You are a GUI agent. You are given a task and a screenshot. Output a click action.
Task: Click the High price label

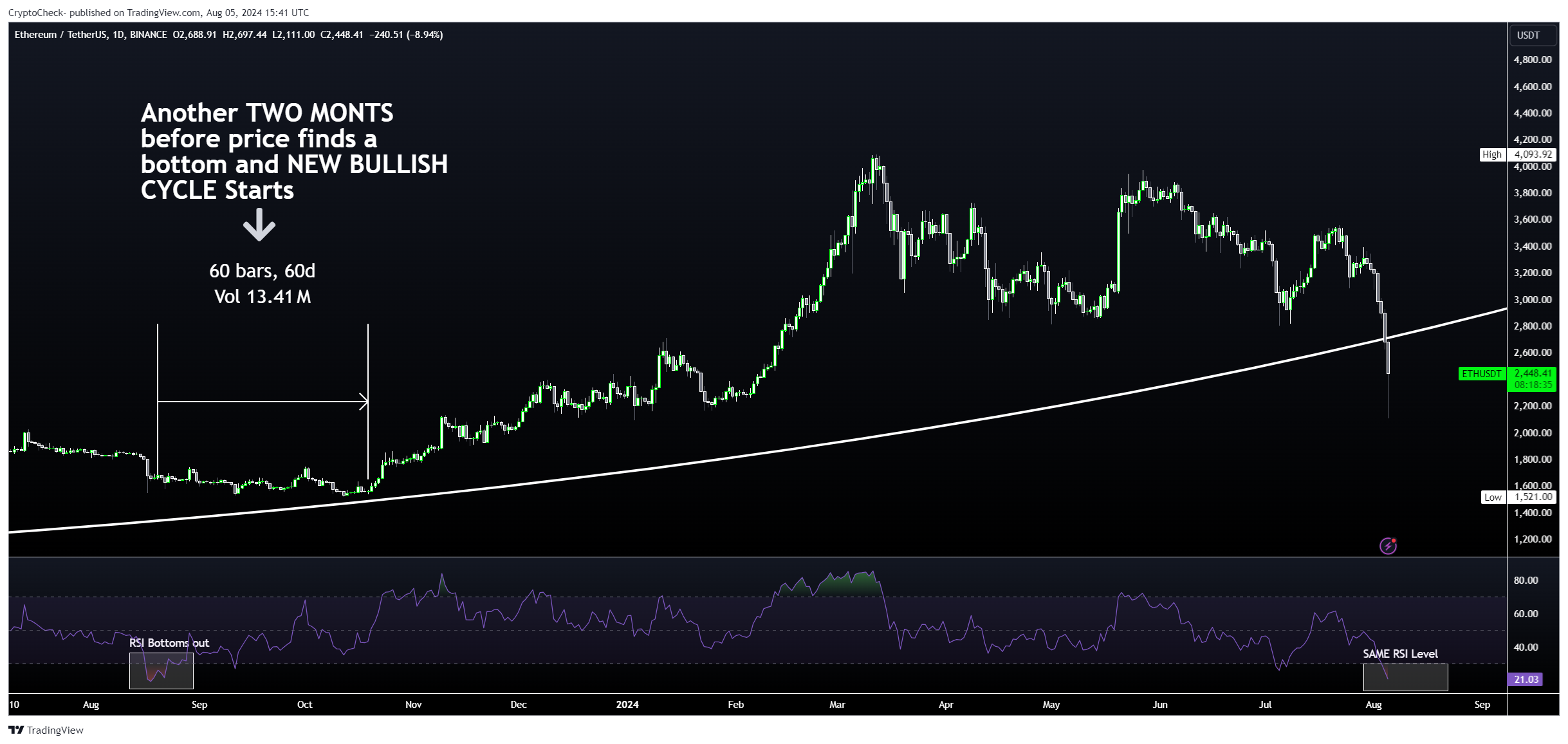[1491, 154]
